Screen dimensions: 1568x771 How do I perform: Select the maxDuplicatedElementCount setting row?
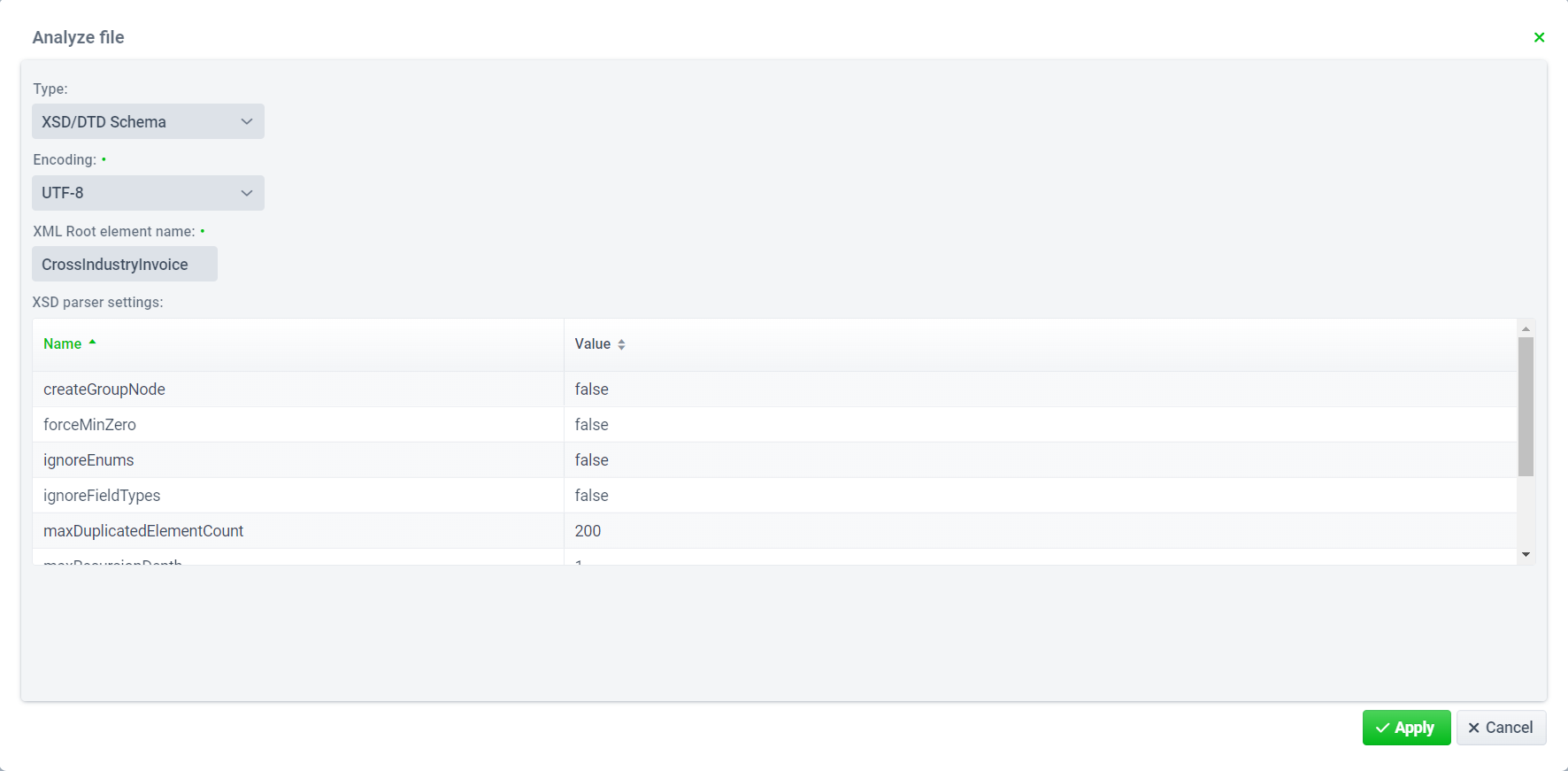[x=143, y=531]
